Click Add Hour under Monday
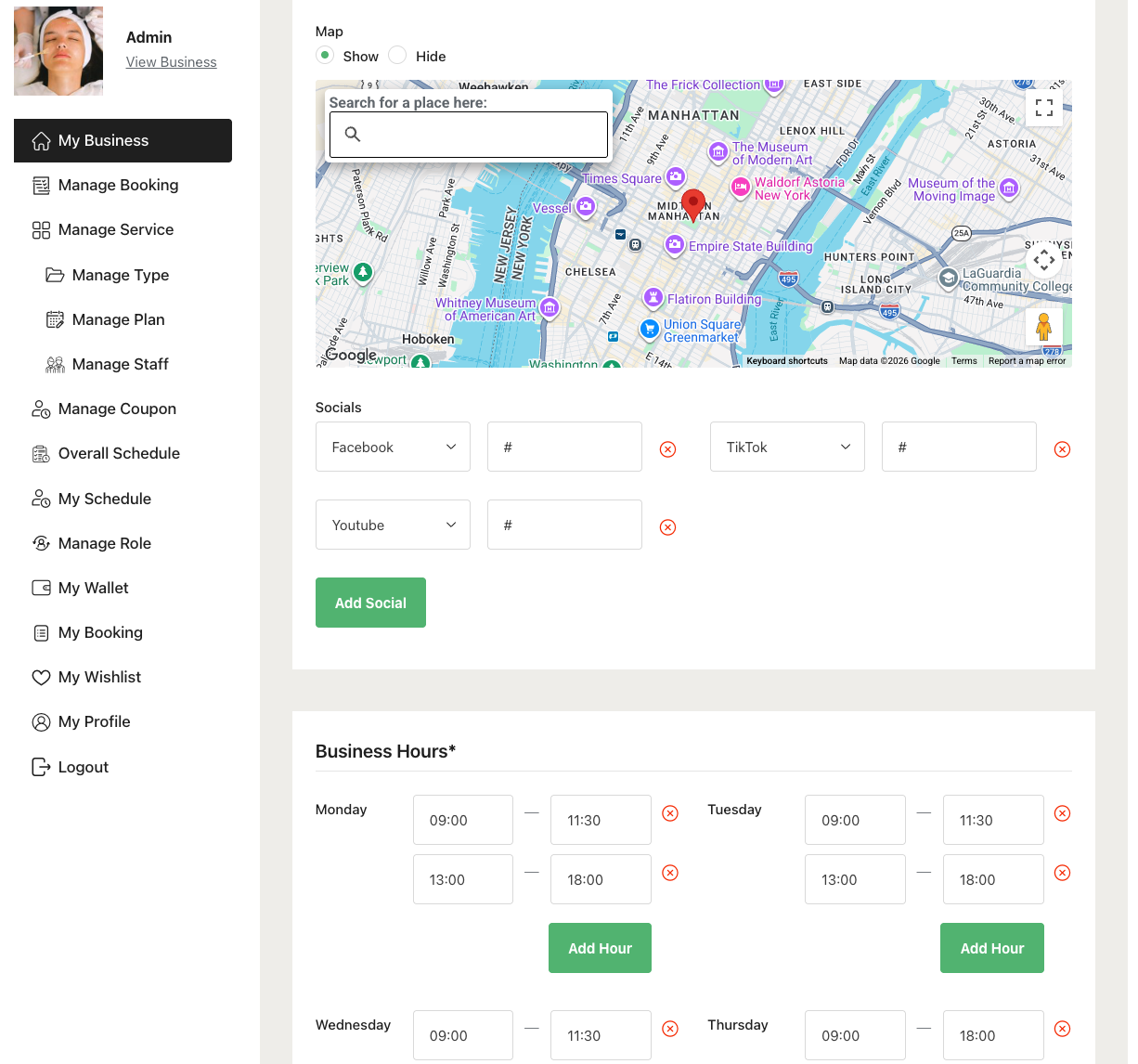Screen dimensions: 1138x1064 point(600,948)
